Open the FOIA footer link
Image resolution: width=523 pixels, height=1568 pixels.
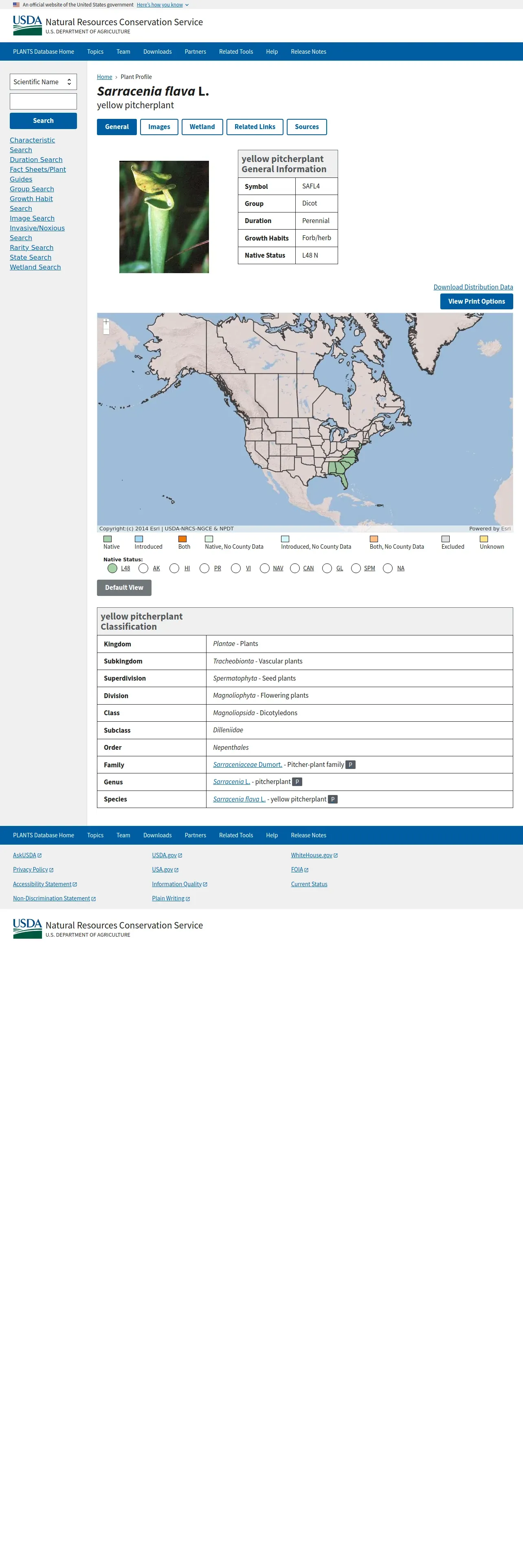pyautogui.click(x=299, y=869)
